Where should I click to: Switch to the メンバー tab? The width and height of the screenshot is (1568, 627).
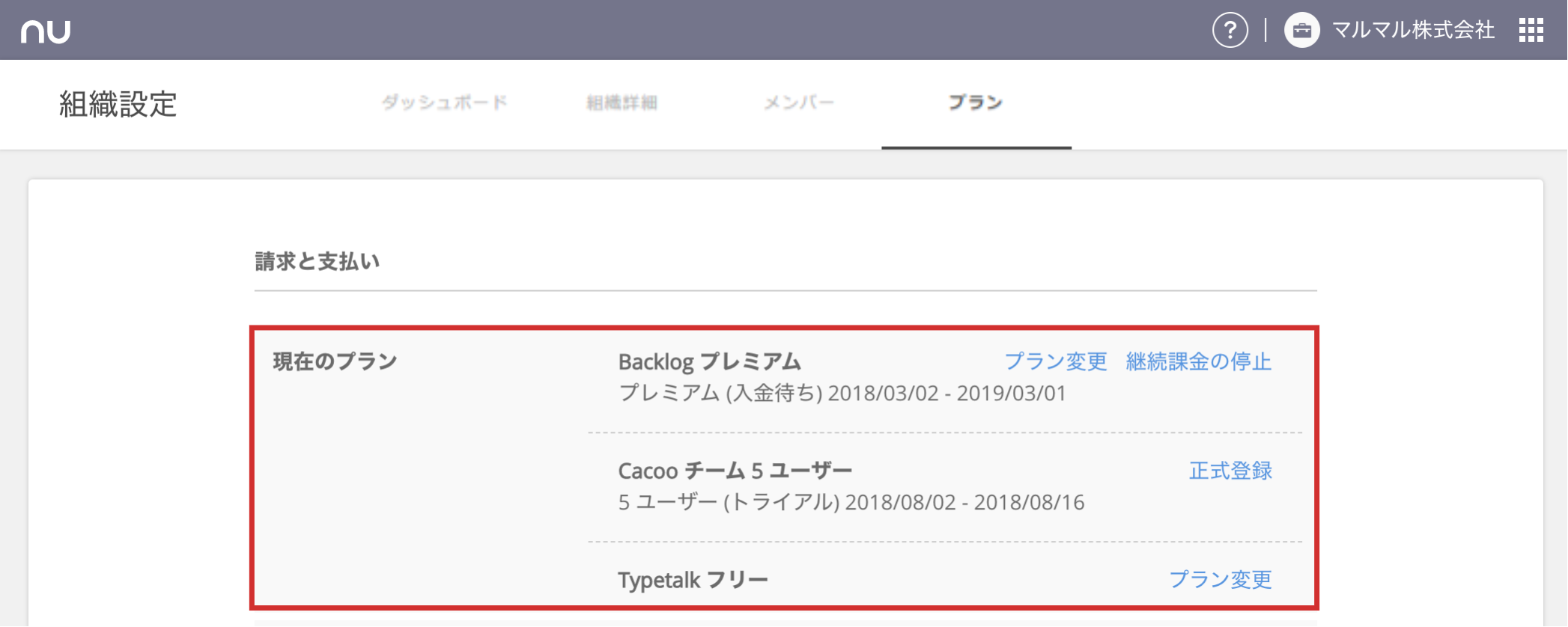[798, 103]
